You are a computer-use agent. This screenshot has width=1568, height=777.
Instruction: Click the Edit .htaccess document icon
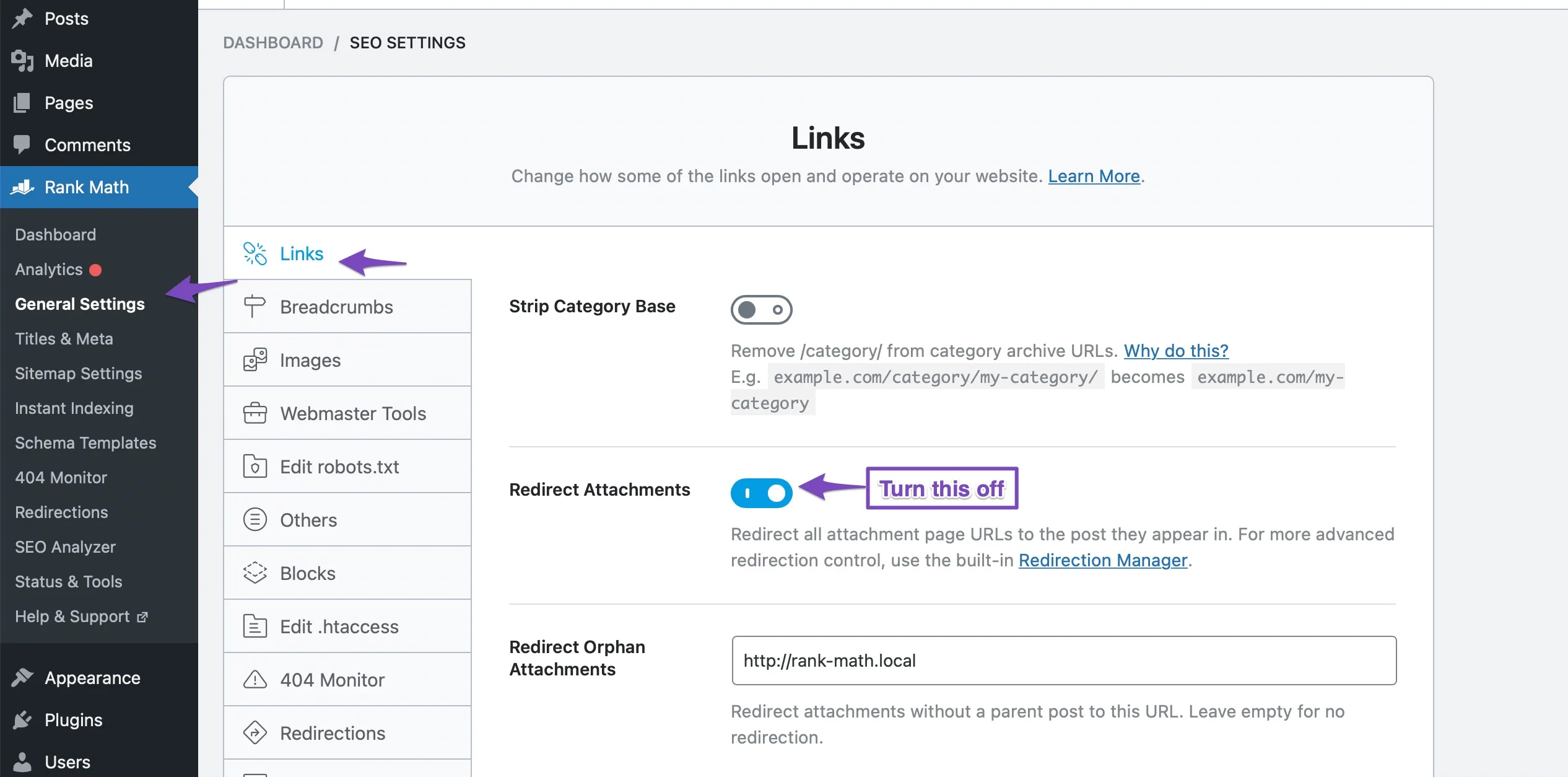click(255, 626)
